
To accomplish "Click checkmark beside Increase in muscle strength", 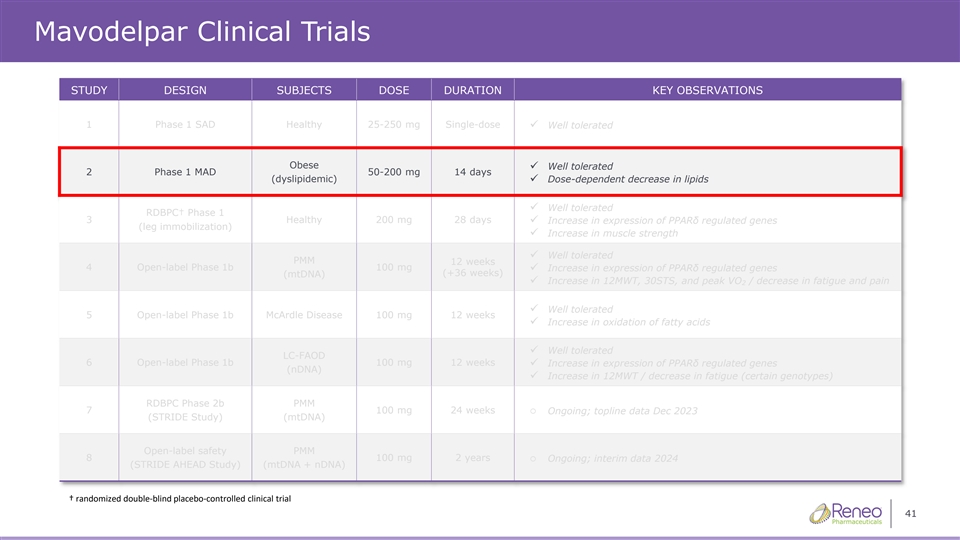I will [534, 232].
